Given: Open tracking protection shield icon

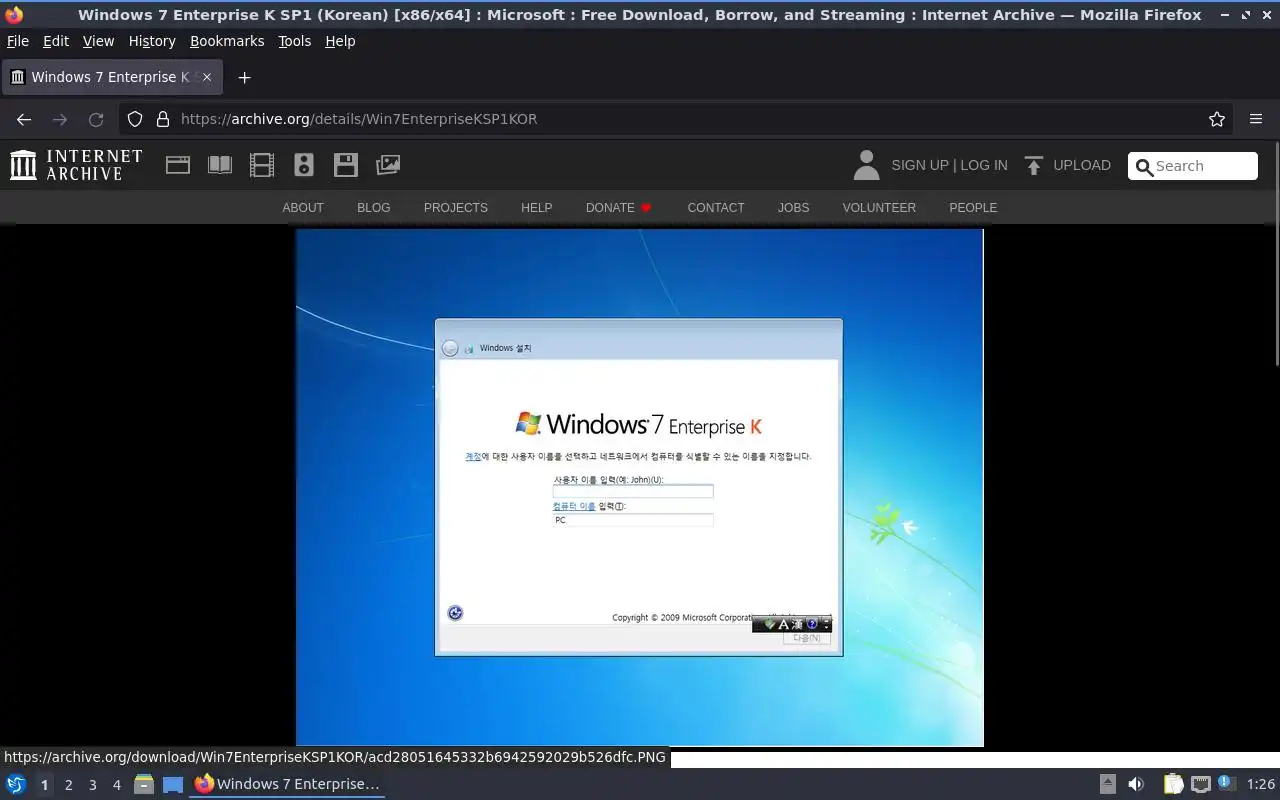Looking at the screenshot, I should tap(135, 119).
